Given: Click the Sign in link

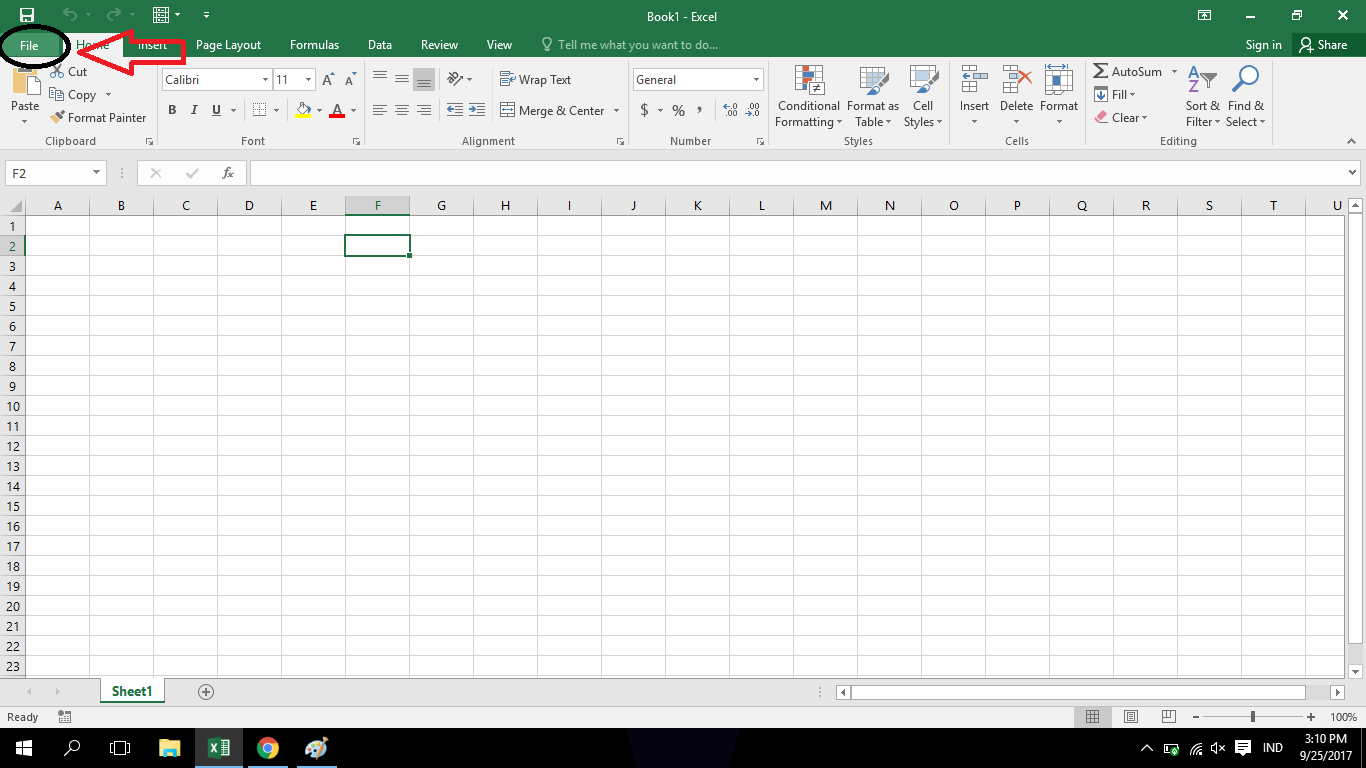Looking at the screenshot, I should pos(1263,44).
